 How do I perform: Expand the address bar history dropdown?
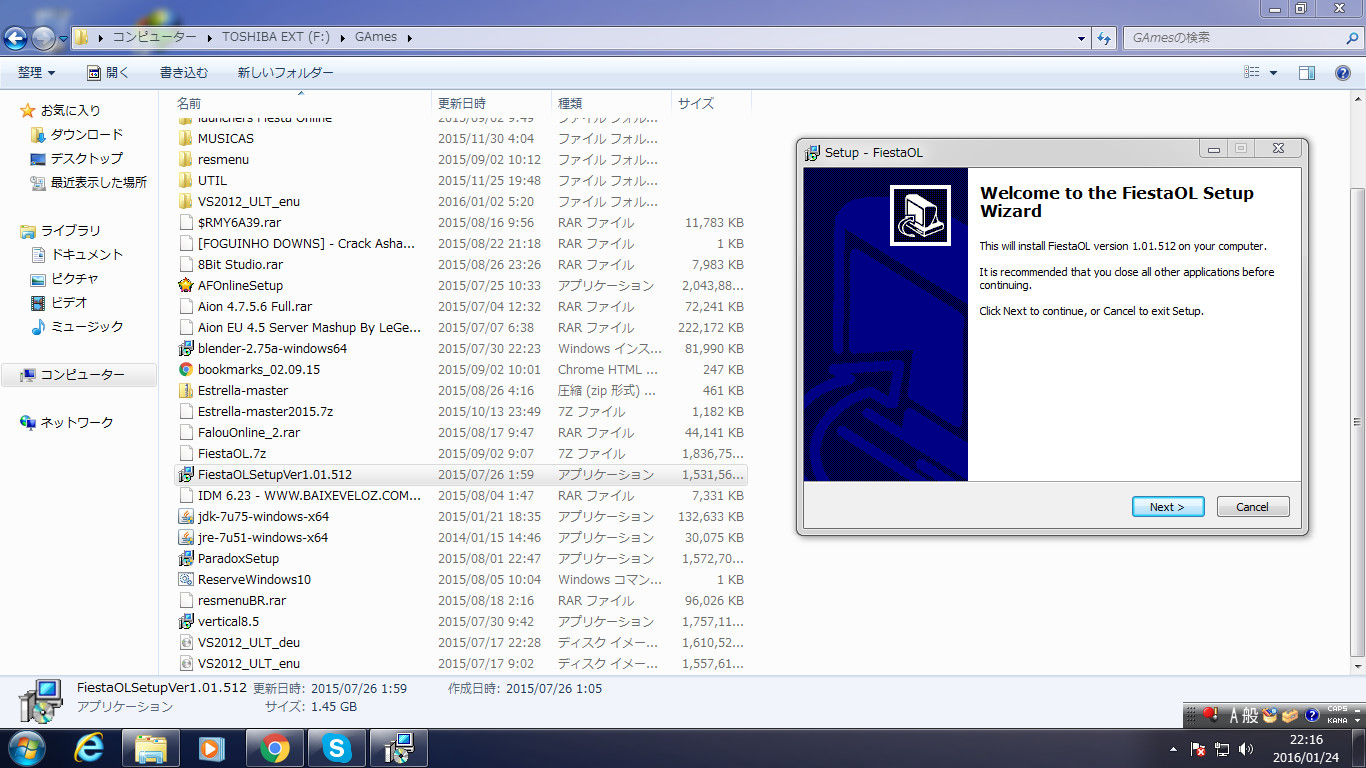1082,38
